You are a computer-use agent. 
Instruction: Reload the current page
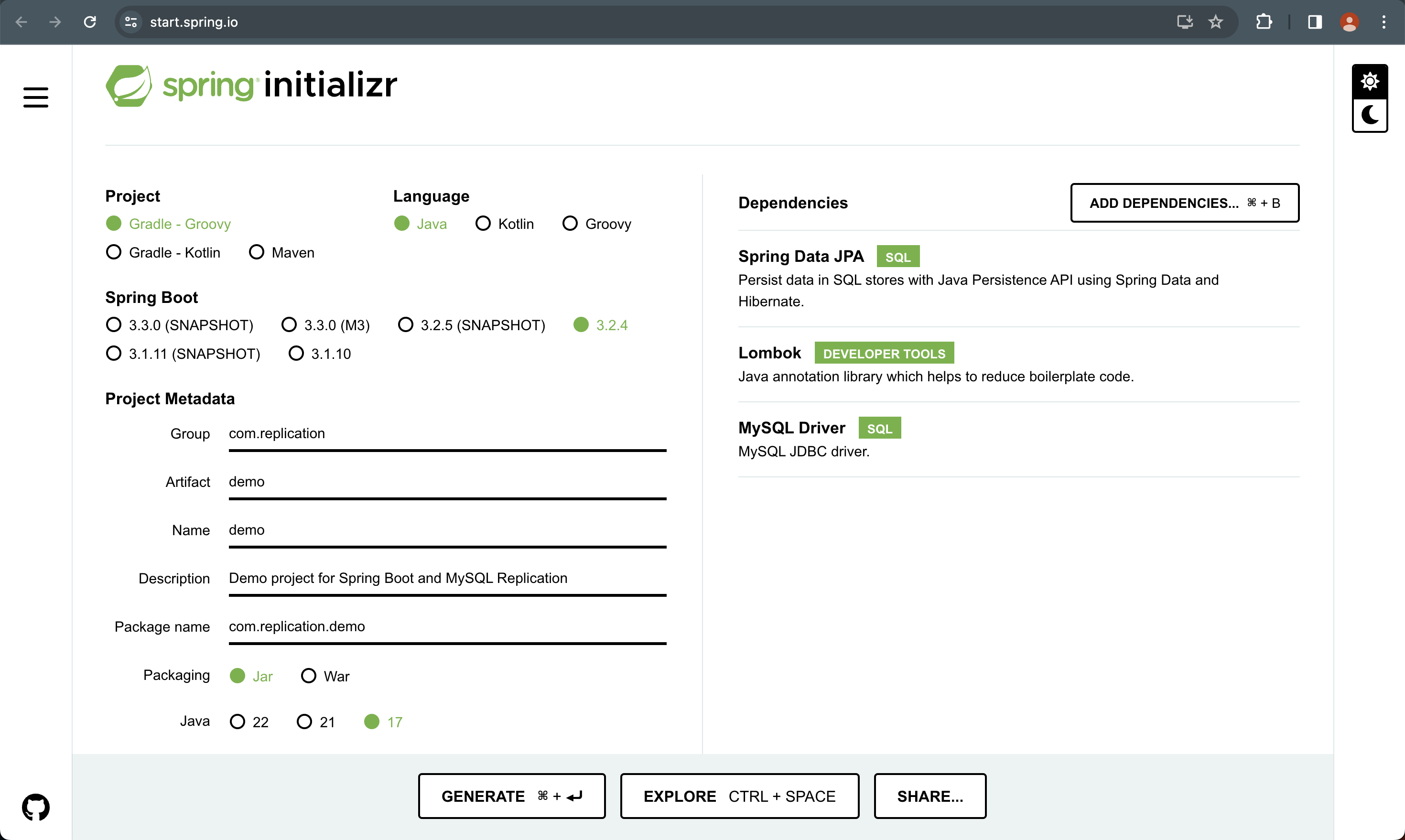(90, 22)
